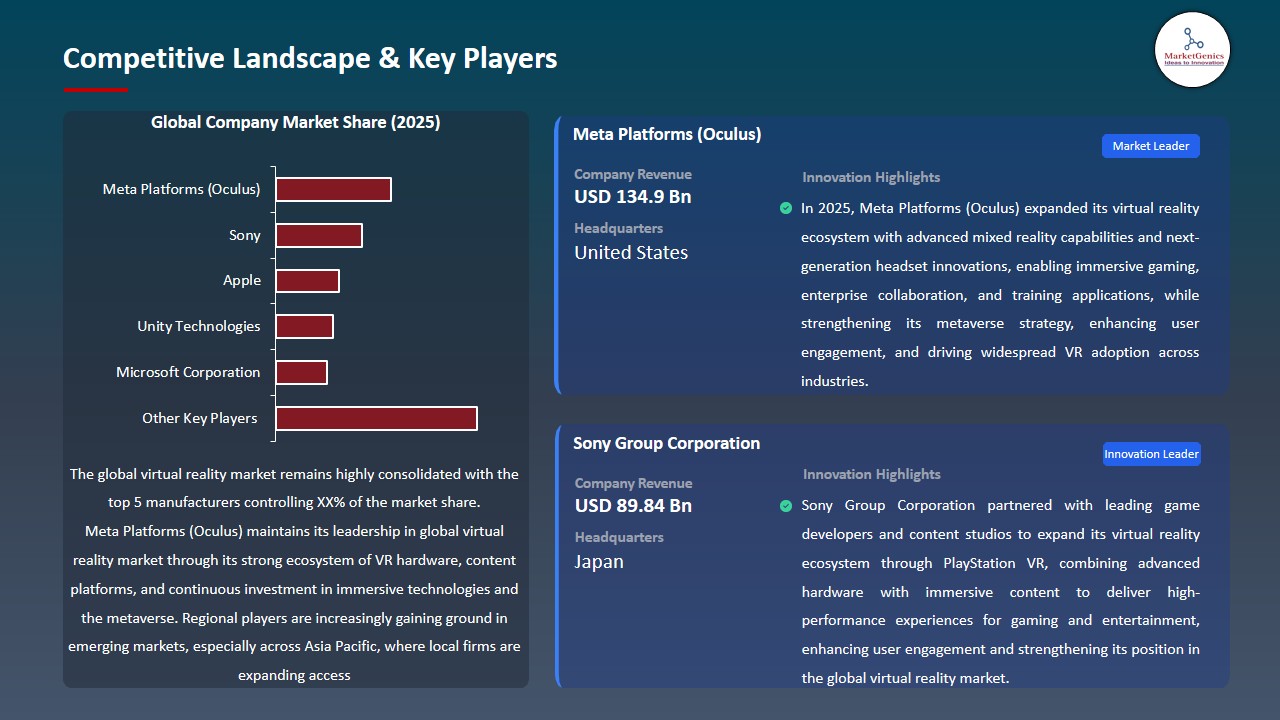
Task: Click the Other Key Players bar
Action: [x=376, y=418]
